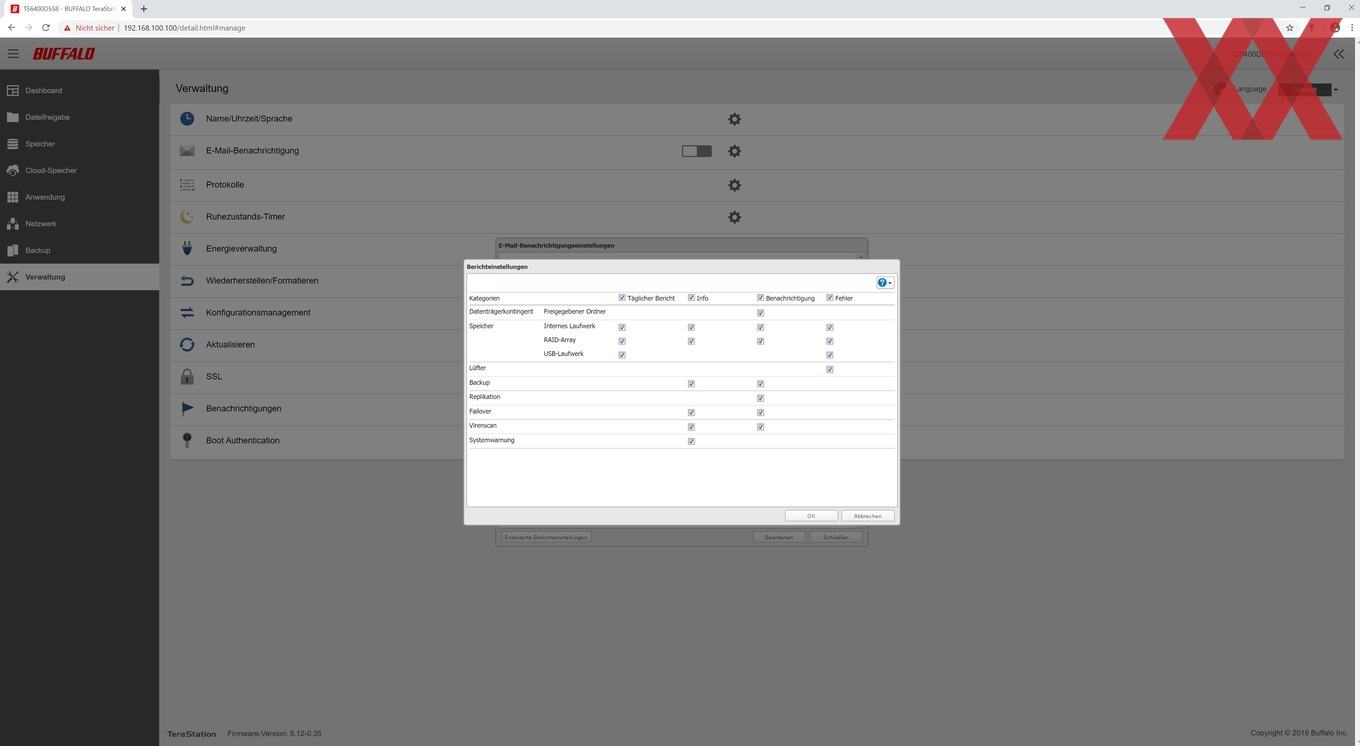Bookmark this page with the star icon
This screenshot has height=746, width=1360.
[1290, 28]
